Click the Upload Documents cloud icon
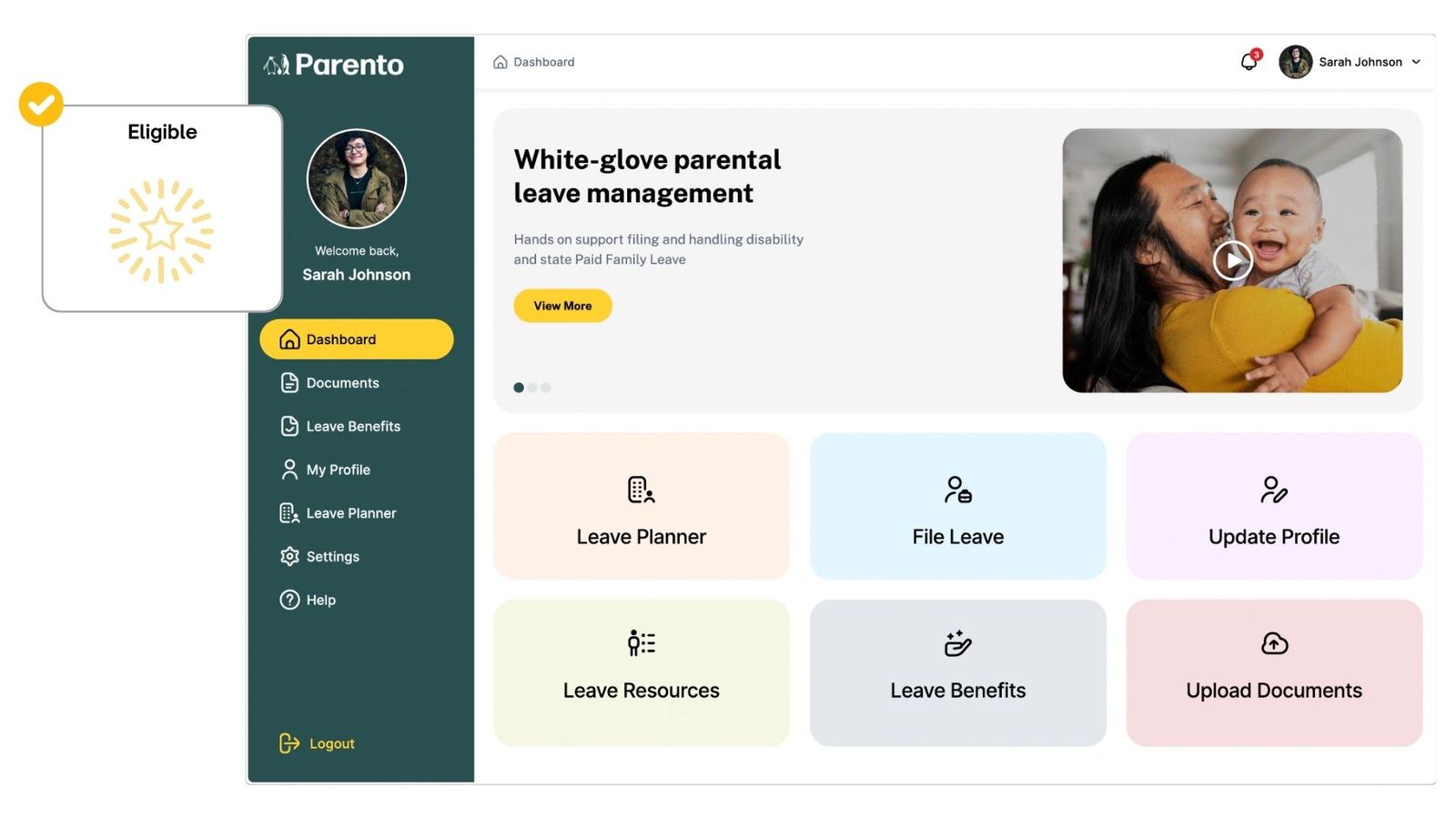Viewport: 1456px width, 819px height. [1273, 643]
